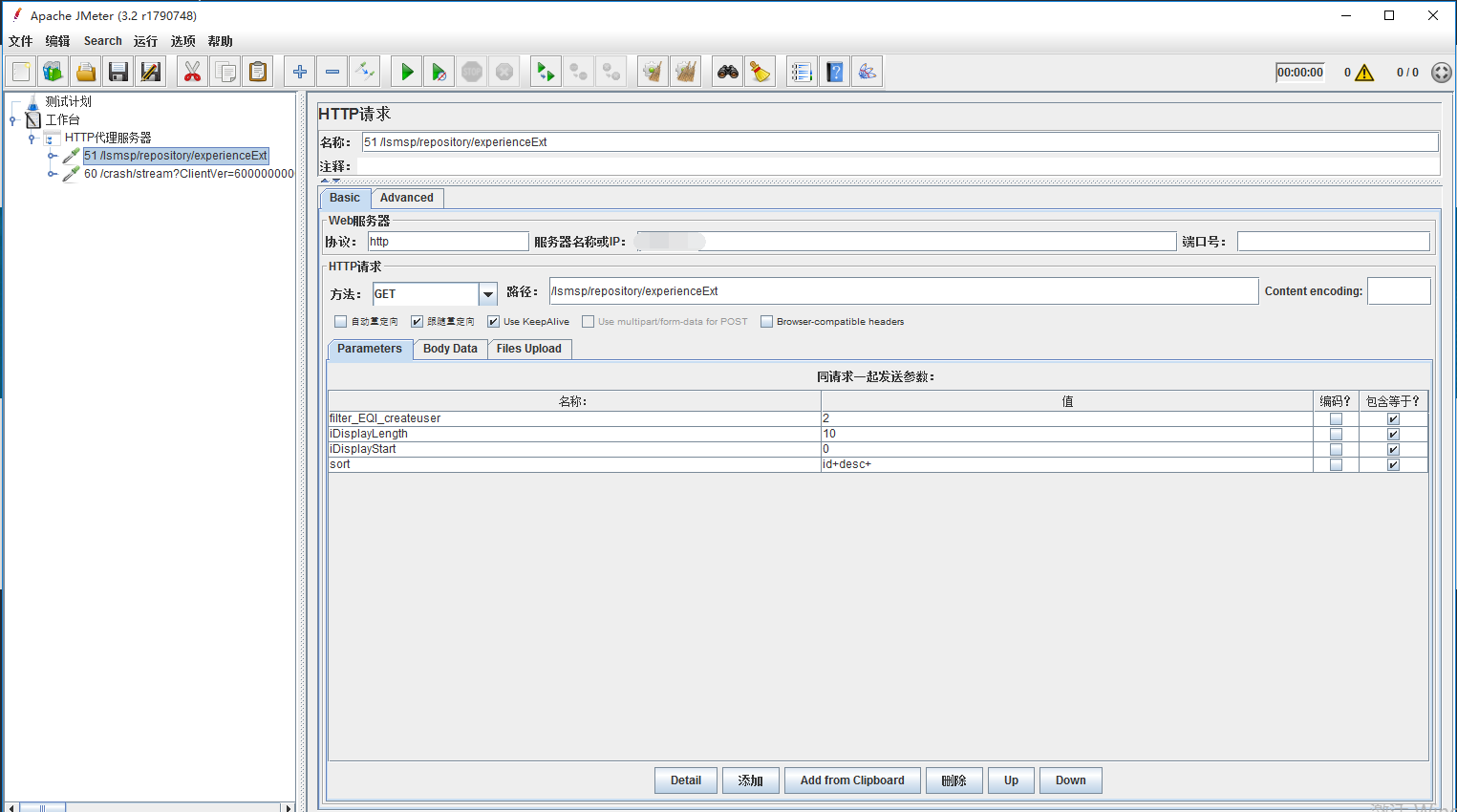Screen dimensions: 1457x812
Task: Click the Plugins Manager toolbar icon
Action: [x=868, y=72]
